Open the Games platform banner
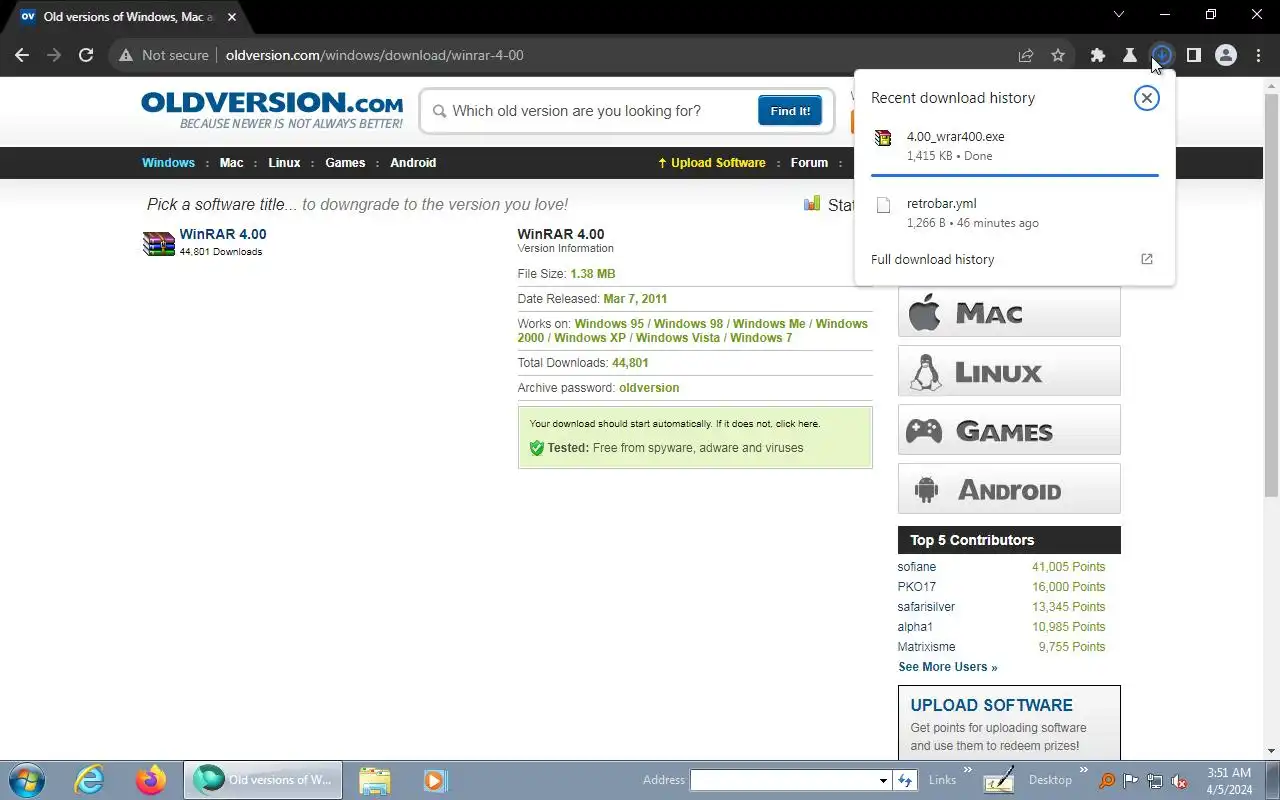This screenshot has height=800, width=1280. (x=1009, y=431)
